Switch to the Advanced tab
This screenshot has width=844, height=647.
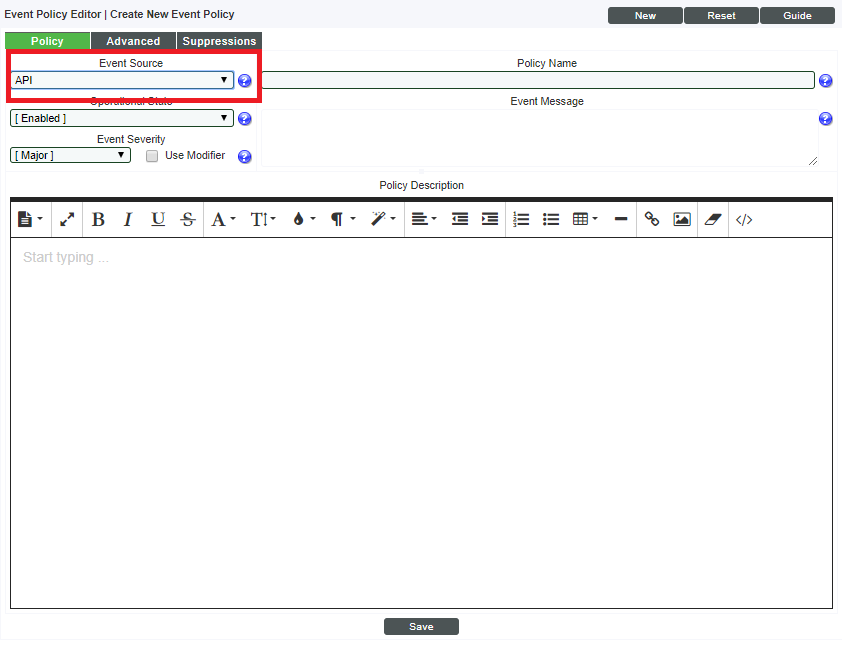coord(133,41)
